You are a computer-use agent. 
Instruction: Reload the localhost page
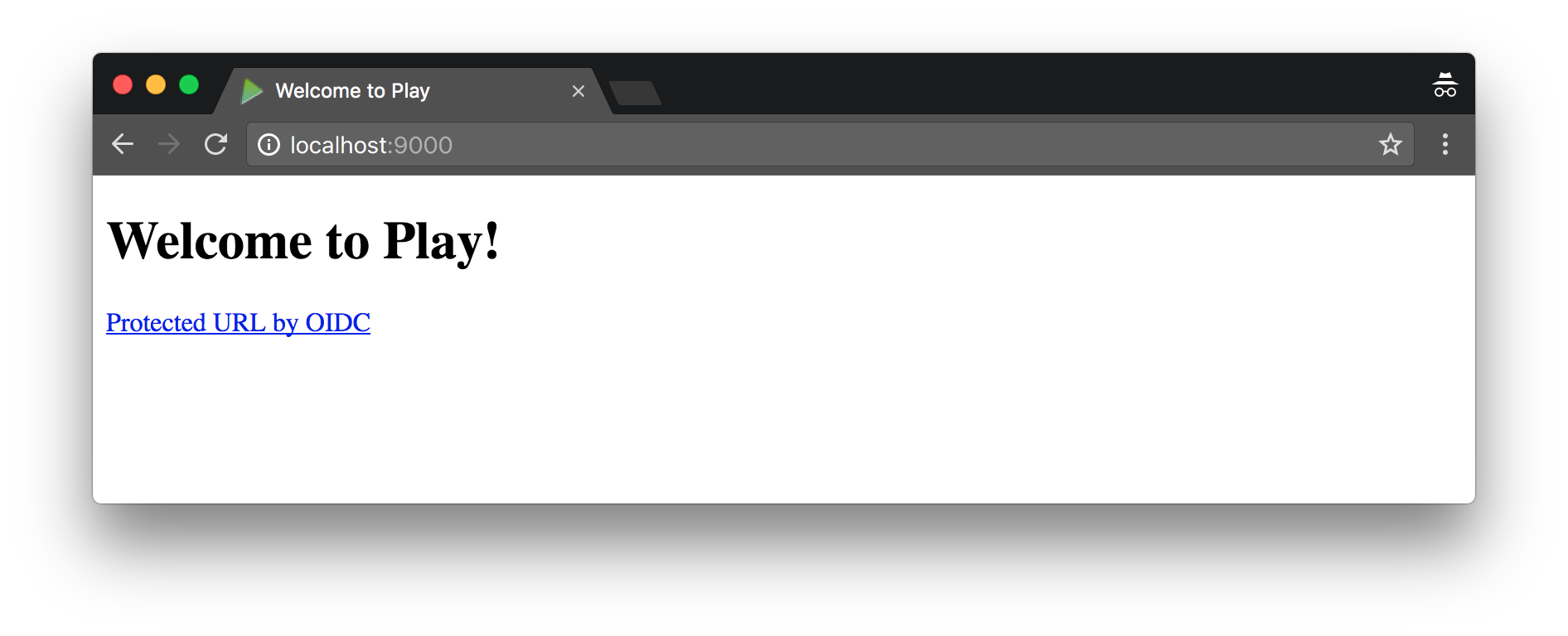[x=216, y=144]
